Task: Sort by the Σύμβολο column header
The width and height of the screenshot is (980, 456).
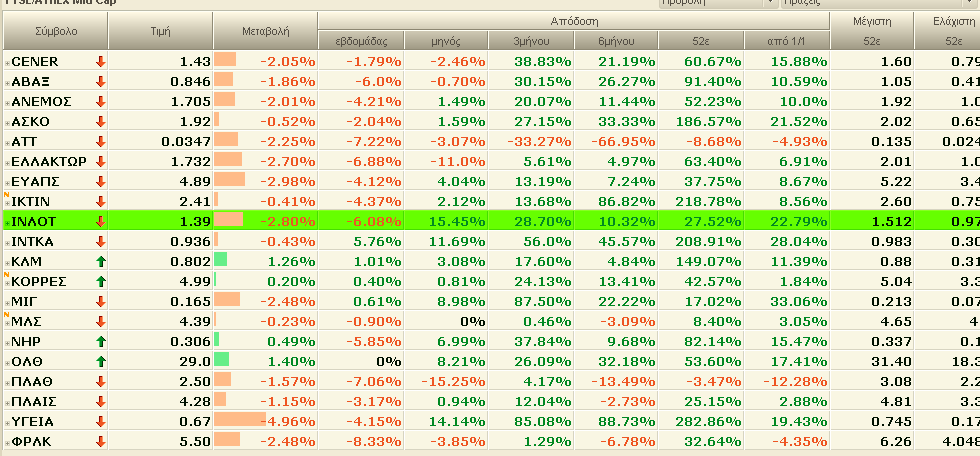Action: pos(56,31)
